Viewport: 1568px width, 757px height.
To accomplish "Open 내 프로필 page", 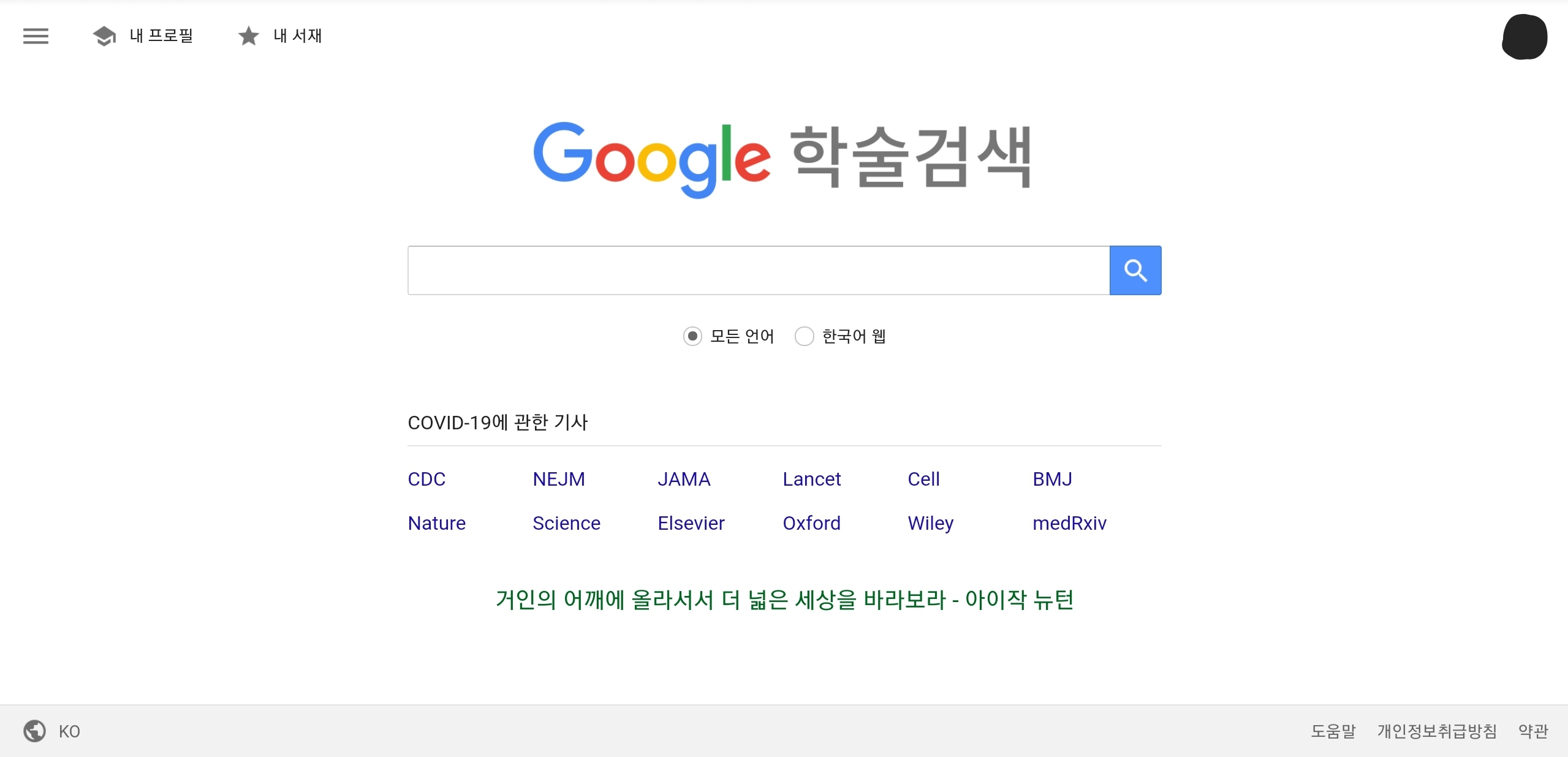I will (162, 36).
